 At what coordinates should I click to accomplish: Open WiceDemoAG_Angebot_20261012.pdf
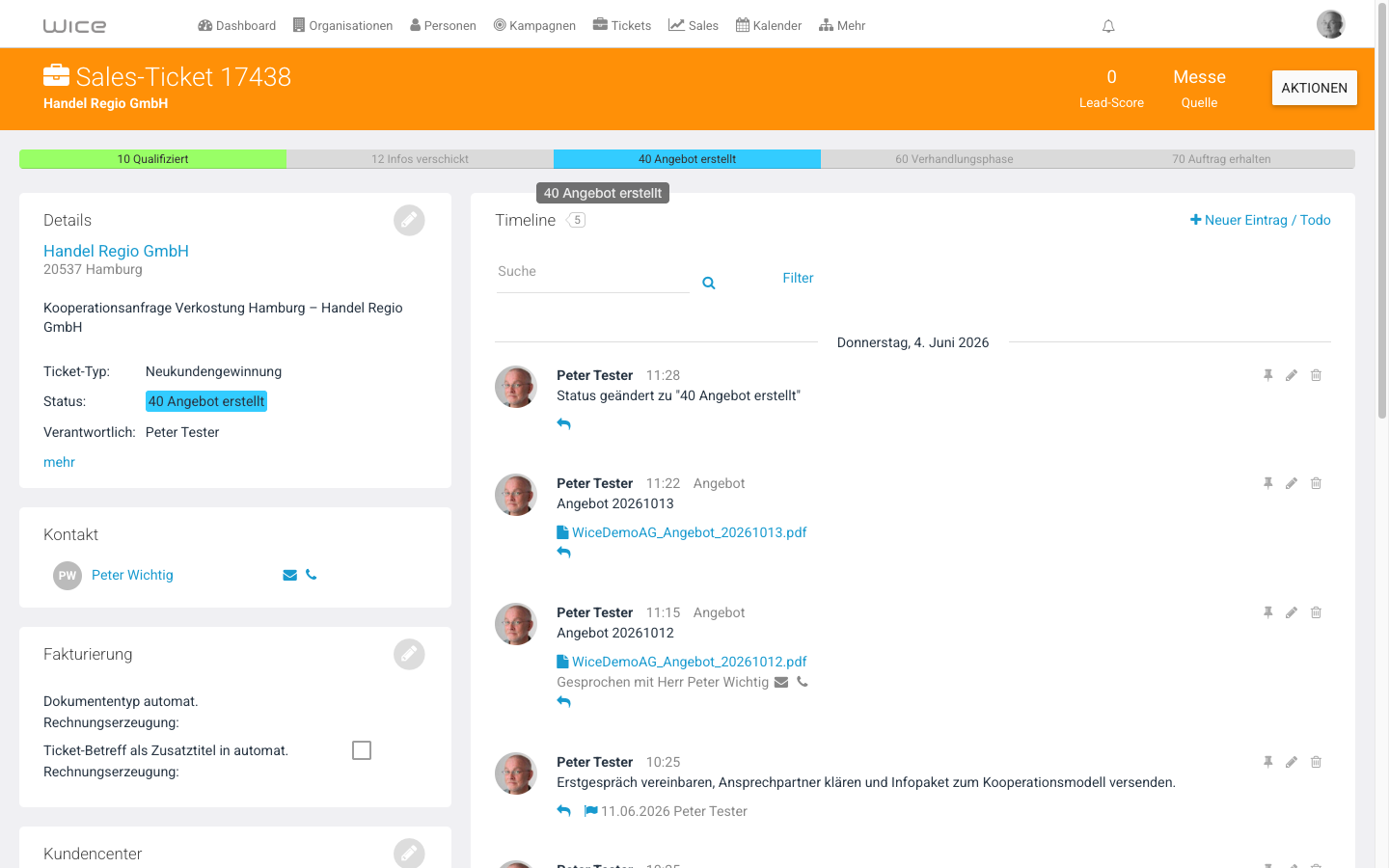coord(682,662)
